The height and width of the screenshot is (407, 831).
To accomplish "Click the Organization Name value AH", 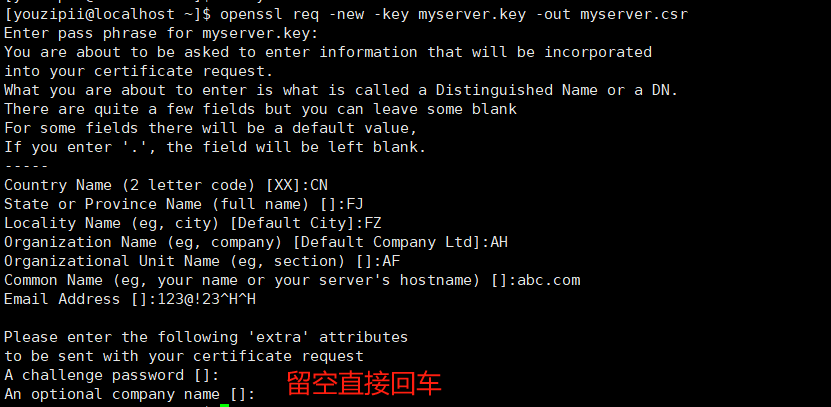I will pyautogui.click(x=499, y=242).
